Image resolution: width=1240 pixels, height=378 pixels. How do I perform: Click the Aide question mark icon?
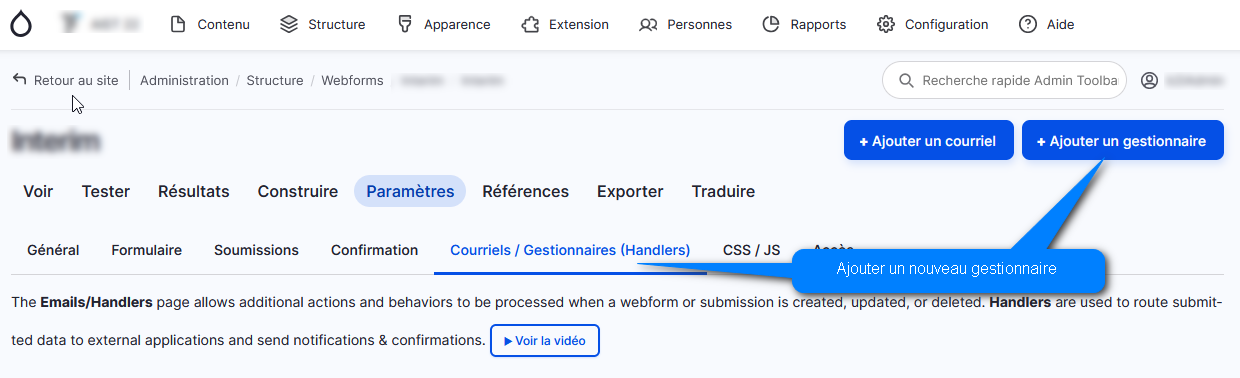1028,24
